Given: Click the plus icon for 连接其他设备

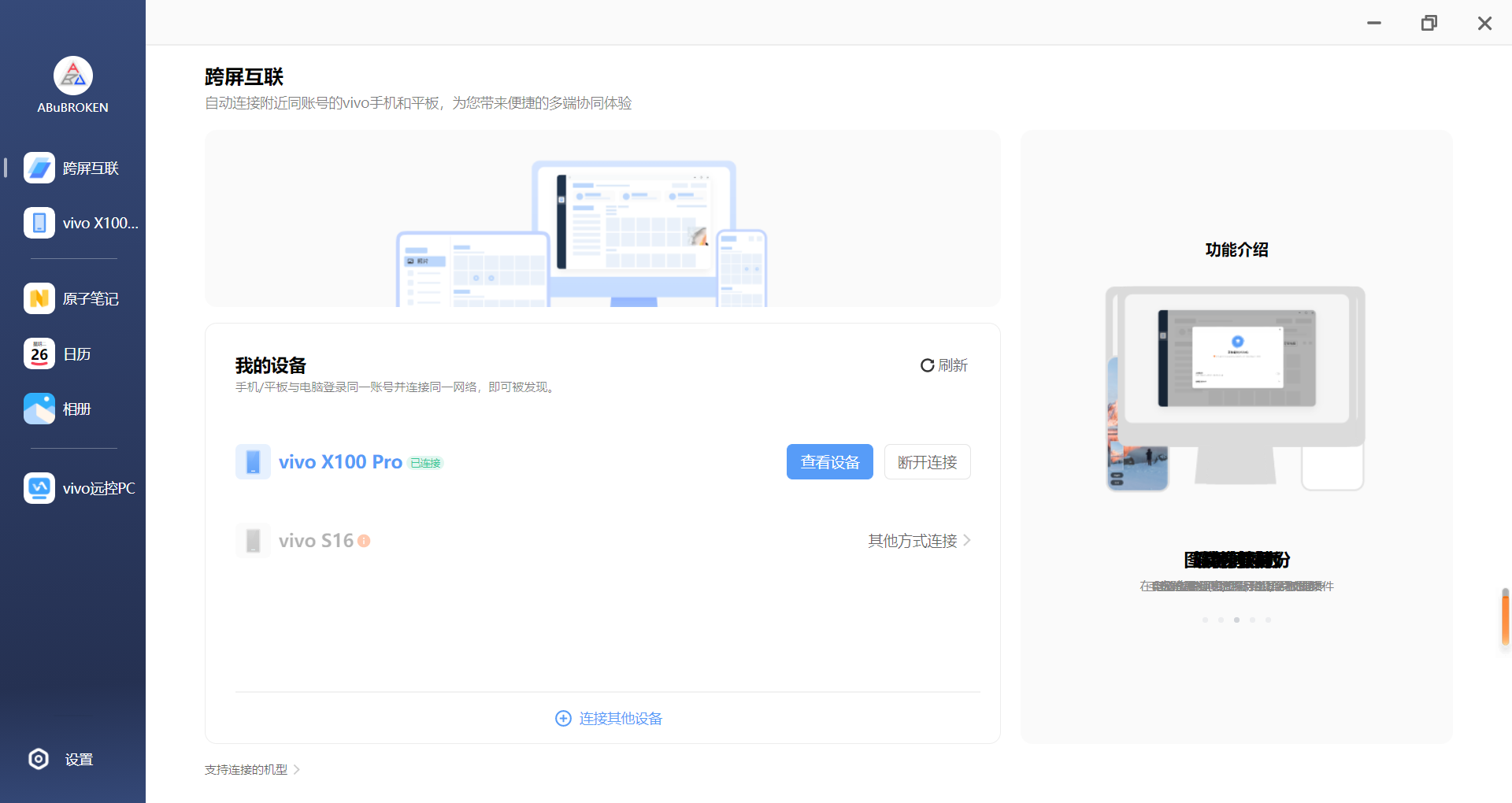Looking at the screenshot, I should click(563, 718).
